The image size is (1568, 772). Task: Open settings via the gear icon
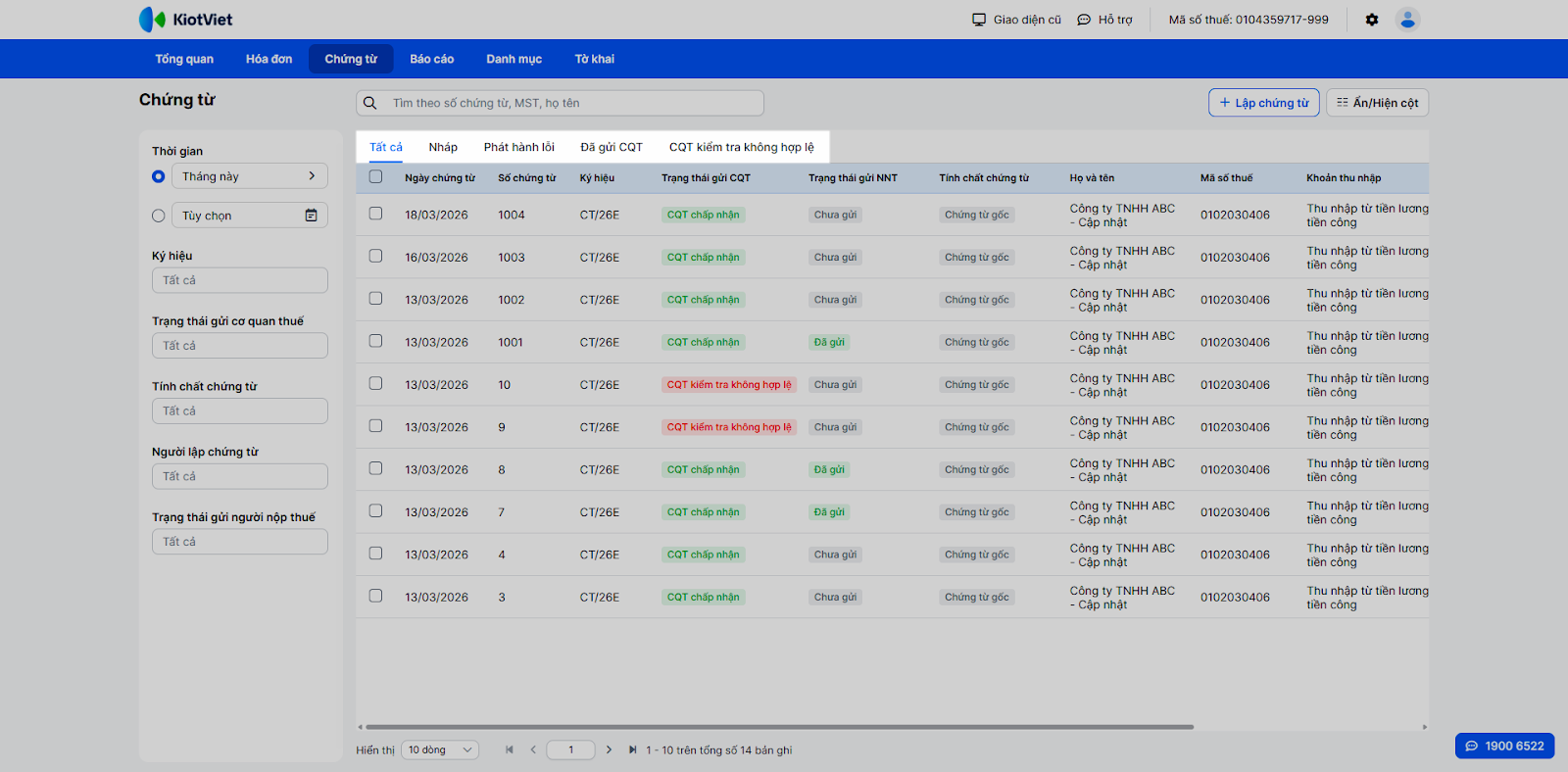tap(1372, 20)
